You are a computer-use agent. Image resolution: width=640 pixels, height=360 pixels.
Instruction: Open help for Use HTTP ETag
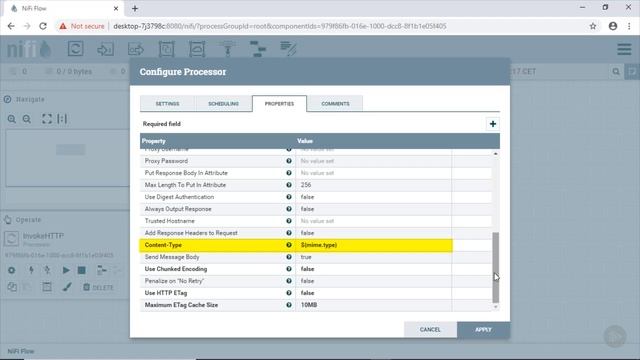coord(289,293)
